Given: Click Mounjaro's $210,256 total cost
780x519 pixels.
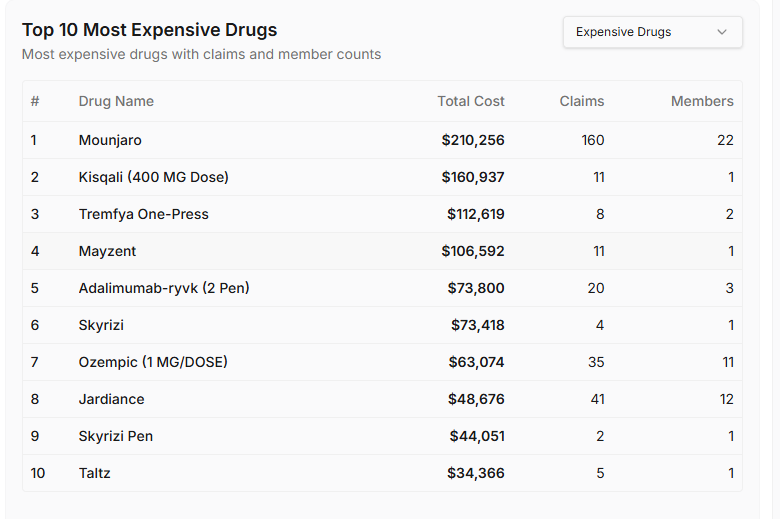Looking at the screenshot, I should [473, 140].
